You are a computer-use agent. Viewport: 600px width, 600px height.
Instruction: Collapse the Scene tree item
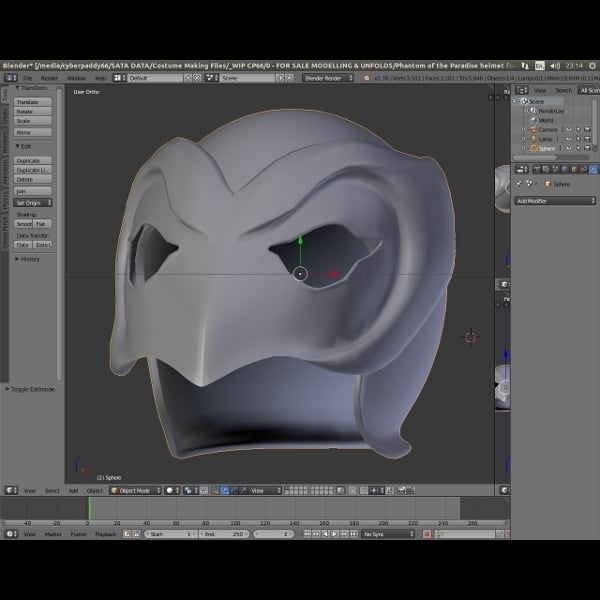click(x=515, y=101)
